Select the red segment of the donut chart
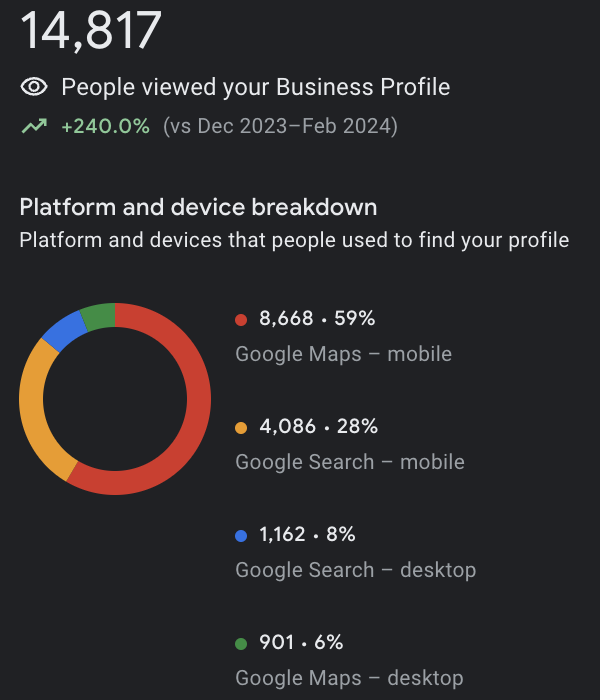The width and height of the screenshot is (600, 700). click(190, 440)
